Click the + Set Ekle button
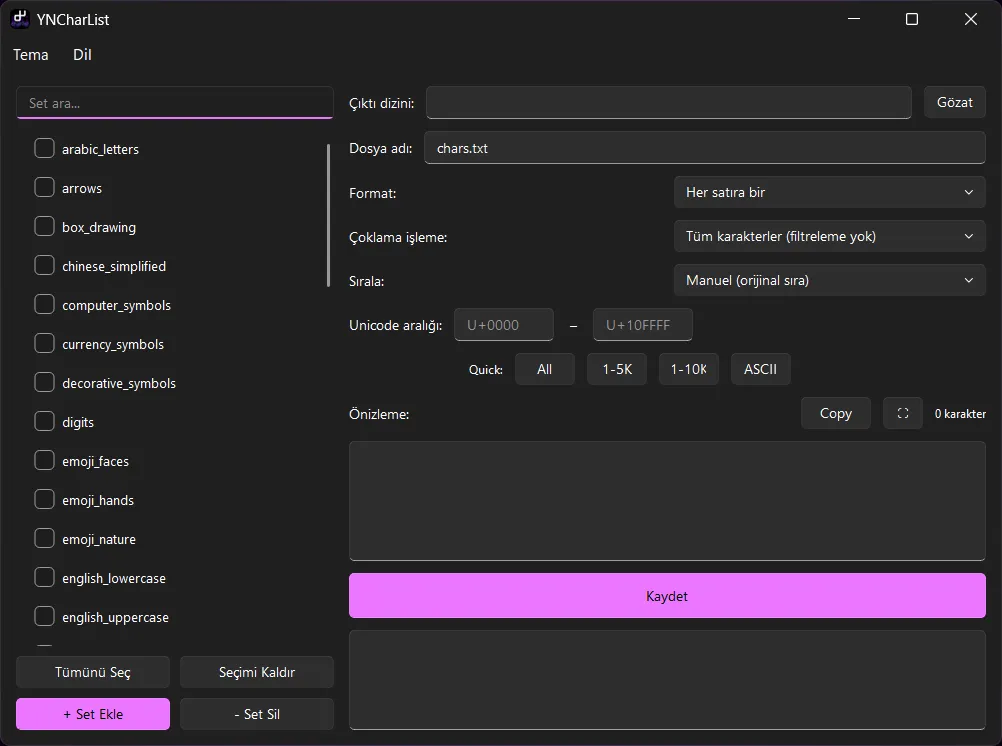This screenshot has width=1002, height=746. coord(93,714)
